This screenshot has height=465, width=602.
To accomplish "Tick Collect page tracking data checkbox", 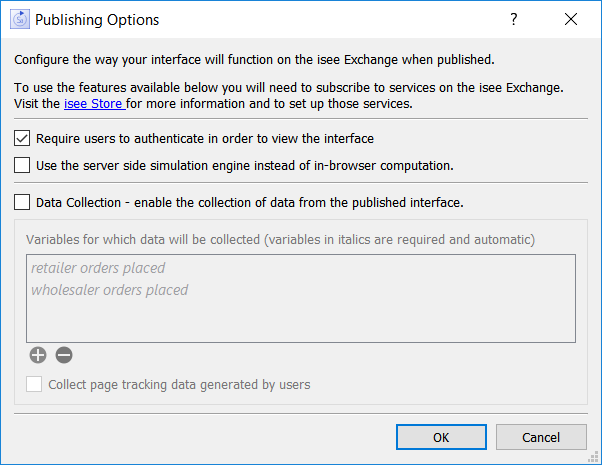I will [35, 384].
